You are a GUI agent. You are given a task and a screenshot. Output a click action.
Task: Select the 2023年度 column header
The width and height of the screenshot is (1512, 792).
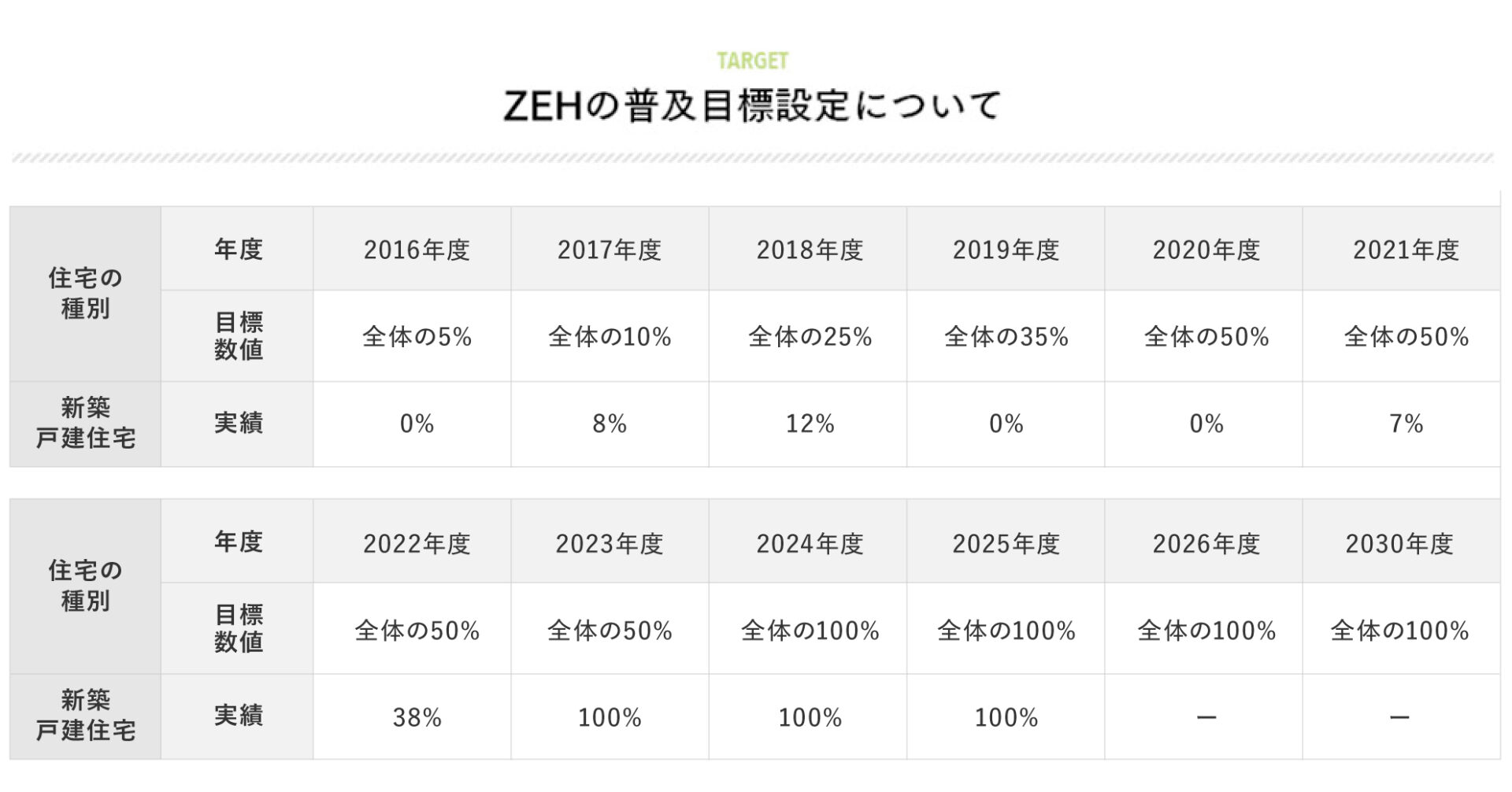click(x=610, y=543)
